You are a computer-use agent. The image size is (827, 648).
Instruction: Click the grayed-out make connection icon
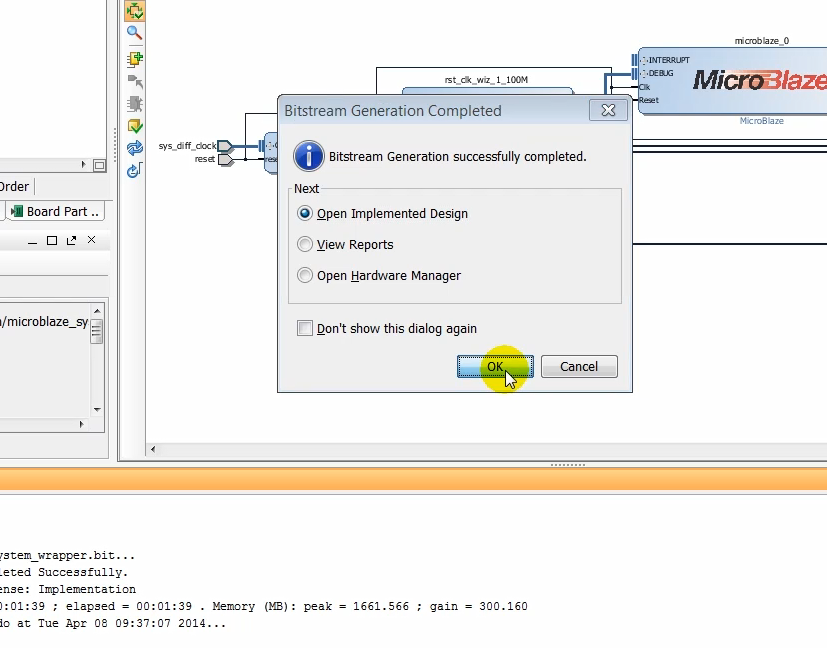point(135,81)
